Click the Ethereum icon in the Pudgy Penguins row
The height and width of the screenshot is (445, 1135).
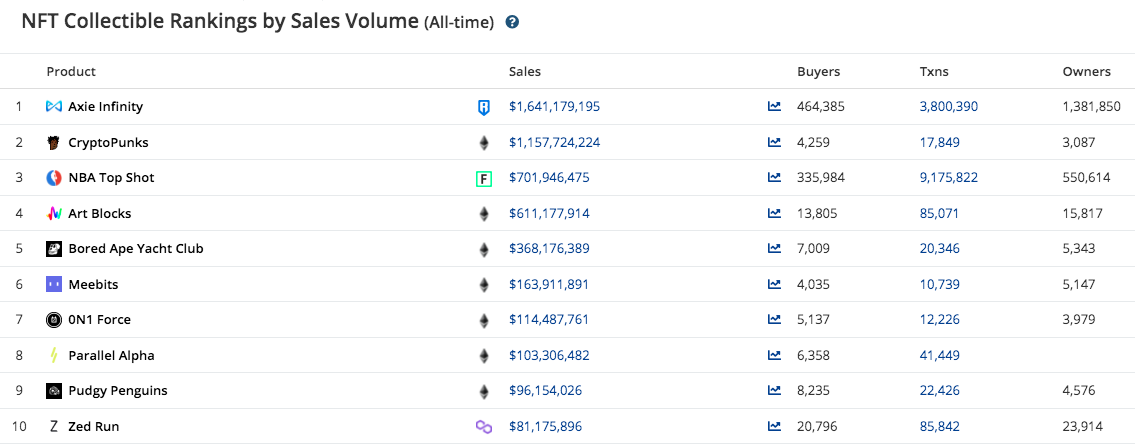(484, 391)
